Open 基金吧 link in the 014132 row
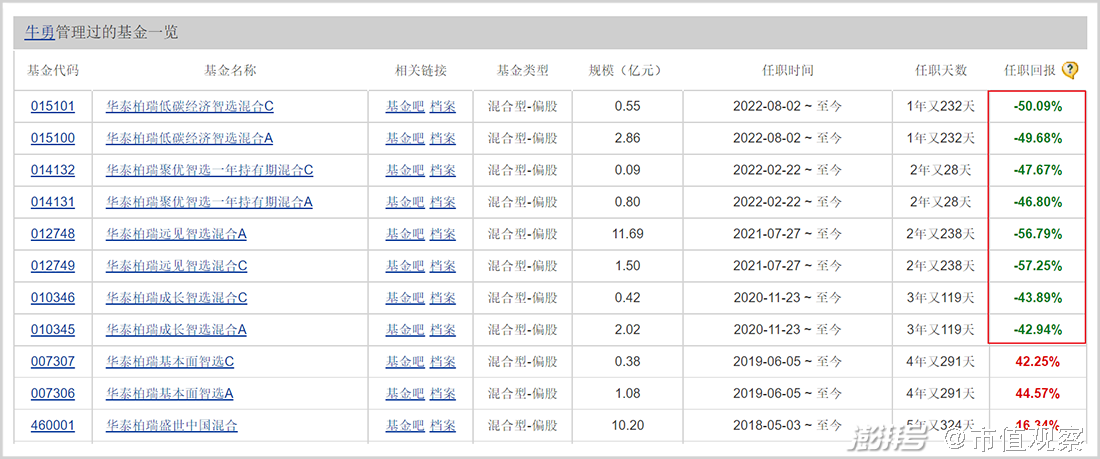Image resolution: width=1100 pixels, height=459 pixels. coord(405,170)
